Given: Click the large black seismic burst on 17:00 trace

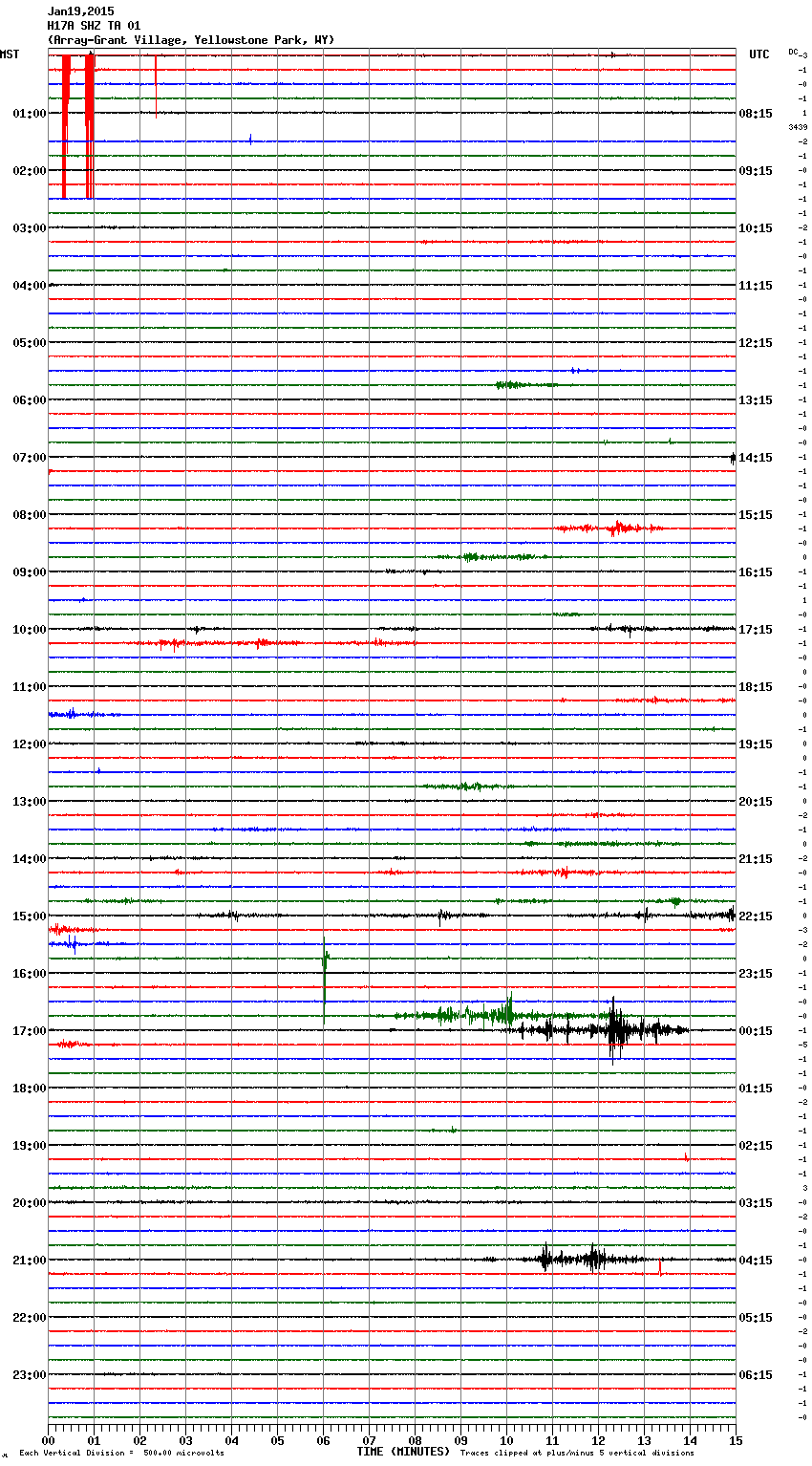Looking at the screenshot, I should point(615,1030).
